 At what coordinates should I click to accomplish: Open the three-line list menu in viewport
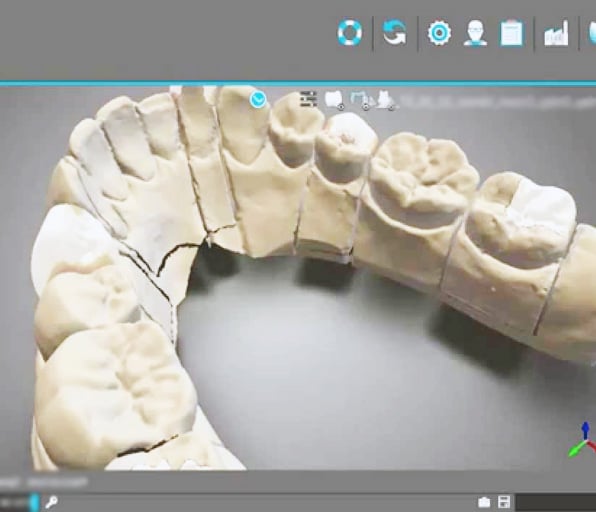308,98
